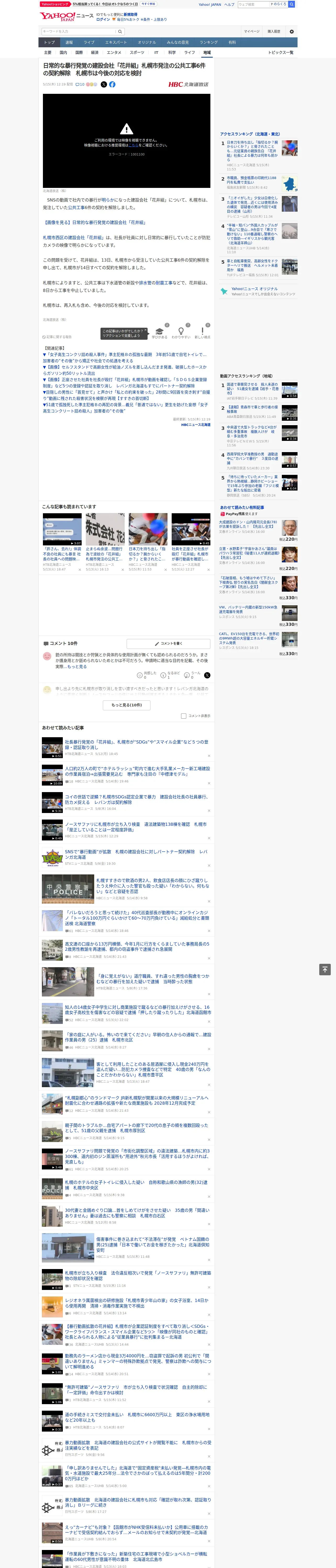
Task: Open the settings gear icon
Action: 291,32
